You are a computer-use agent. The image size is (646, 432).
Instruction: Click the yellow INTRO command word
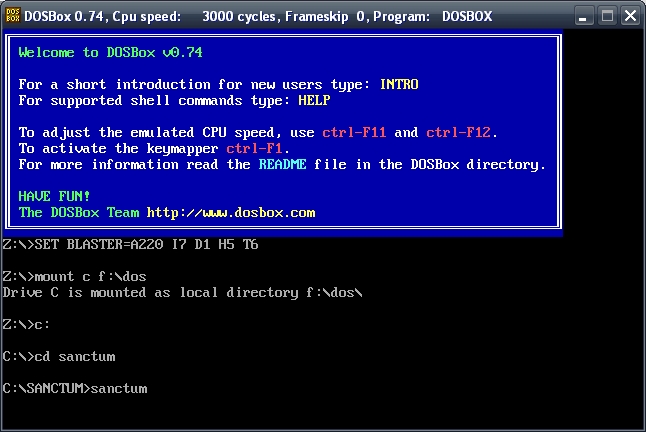pyautogui.click(x=399, y=84)
